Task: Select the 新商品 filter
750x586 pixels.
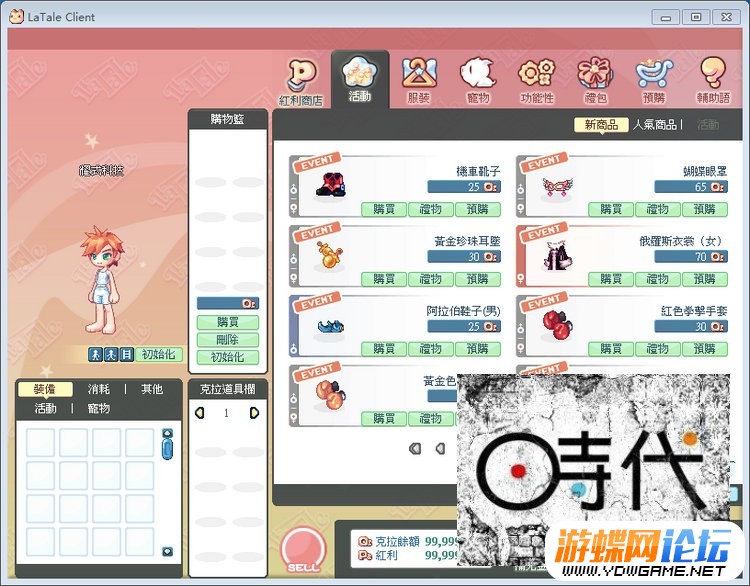Action: (601, 125)
